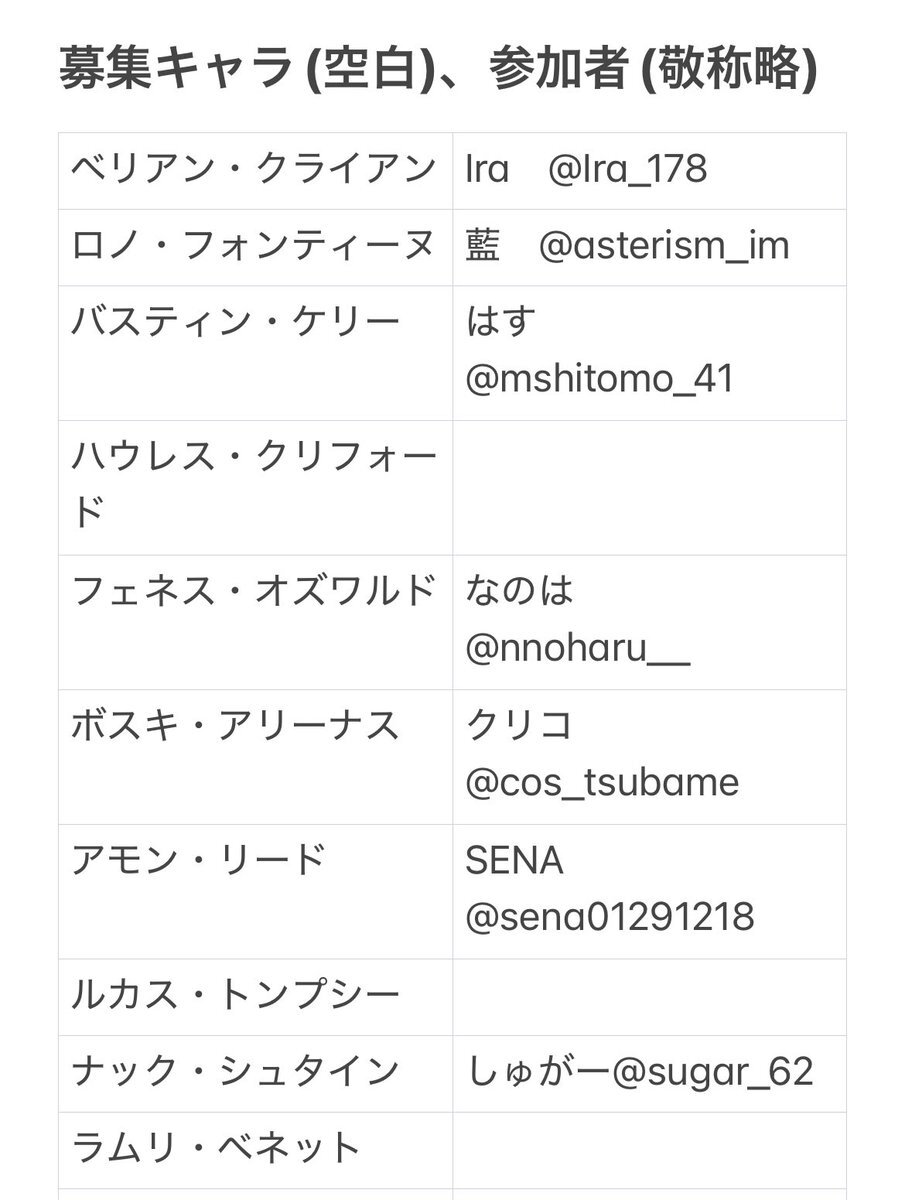Click the アモン・リード character name
The height and width of the screenshot is (1200, 905).
click(198, 860)
